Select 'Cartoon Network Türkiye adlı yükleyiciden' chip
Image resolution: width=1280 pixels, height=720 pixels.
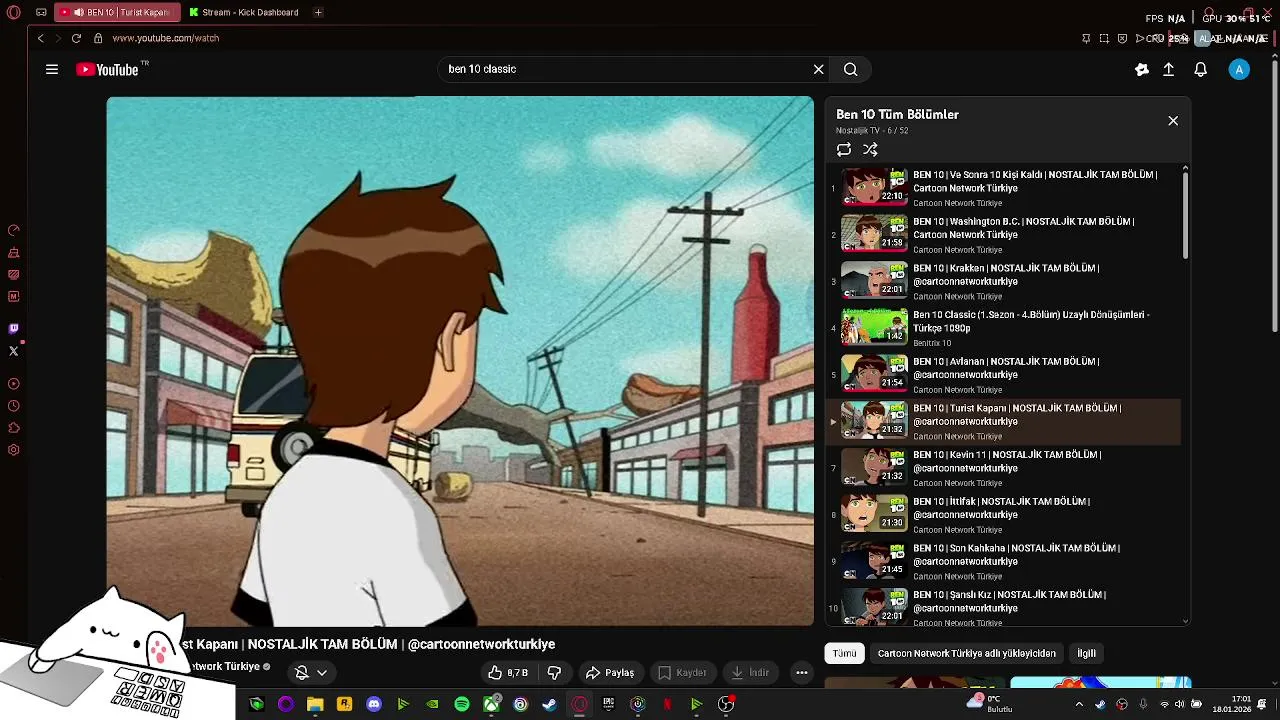pos(967,653)
